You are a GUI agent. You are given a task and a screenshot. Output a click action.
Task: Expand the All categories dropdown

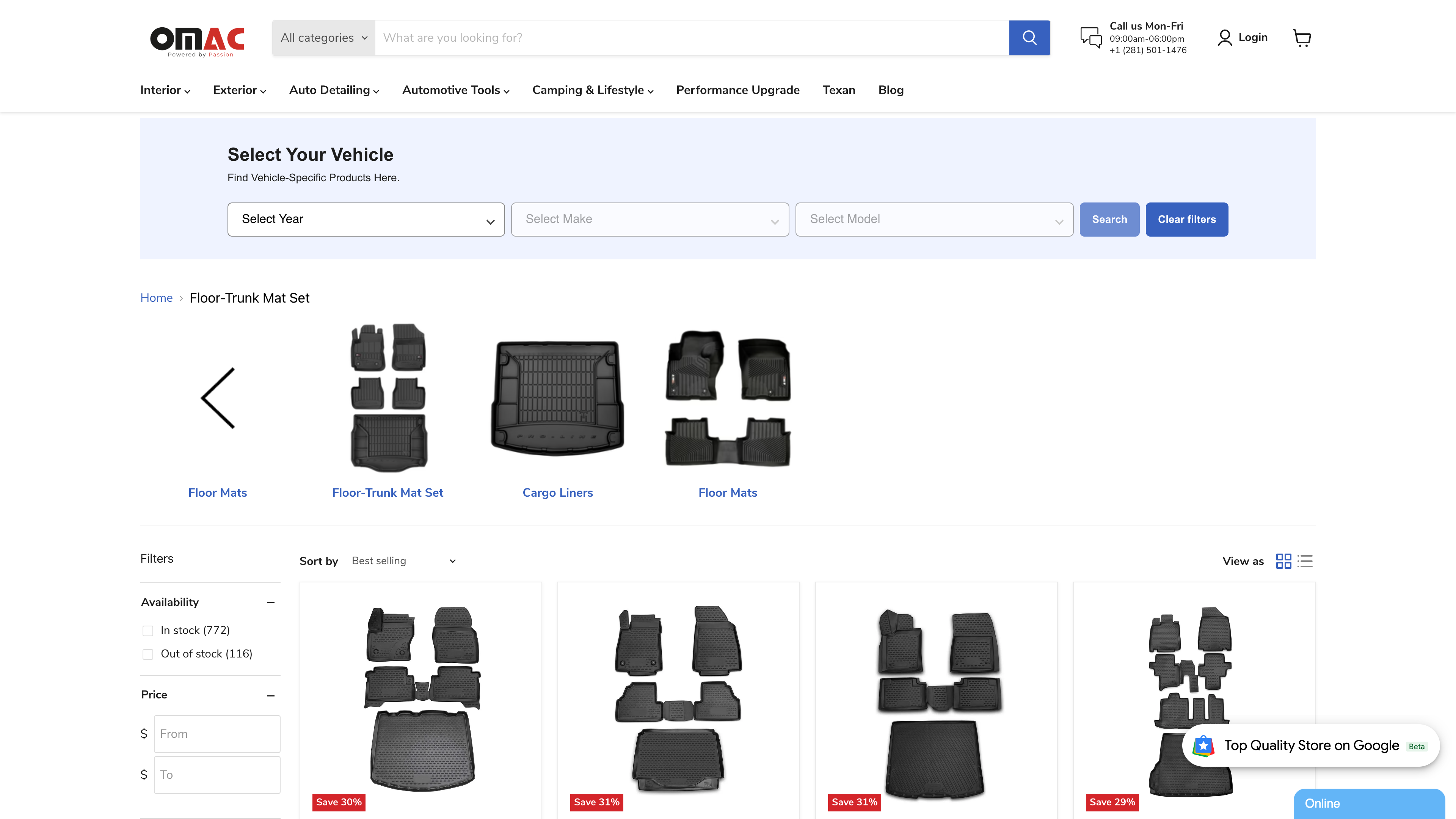[x=323, y=37]
